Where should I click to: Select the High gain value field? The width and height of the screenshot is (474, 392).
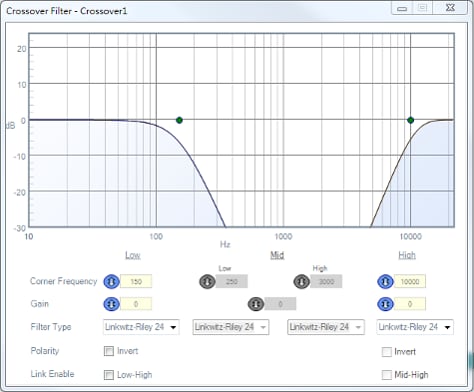[410, 304]
